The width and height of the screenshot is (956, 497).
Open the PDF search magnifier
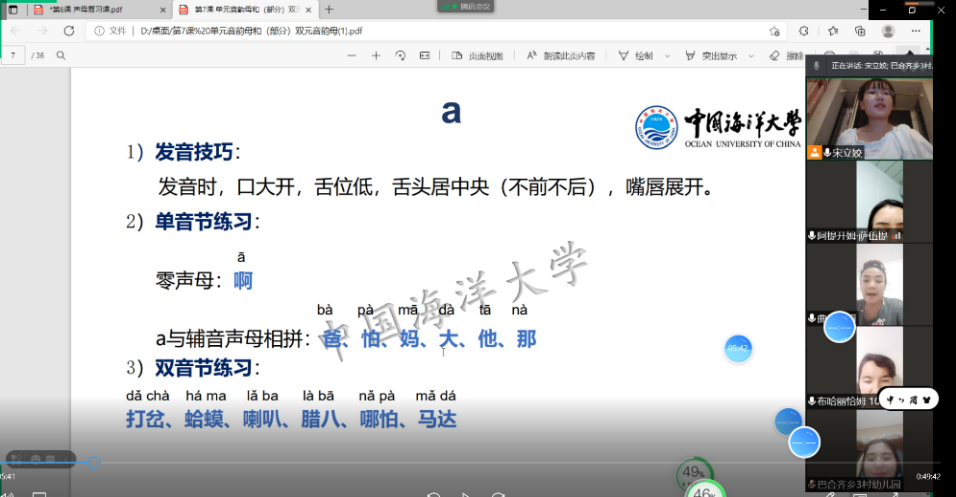coord(61,55)
